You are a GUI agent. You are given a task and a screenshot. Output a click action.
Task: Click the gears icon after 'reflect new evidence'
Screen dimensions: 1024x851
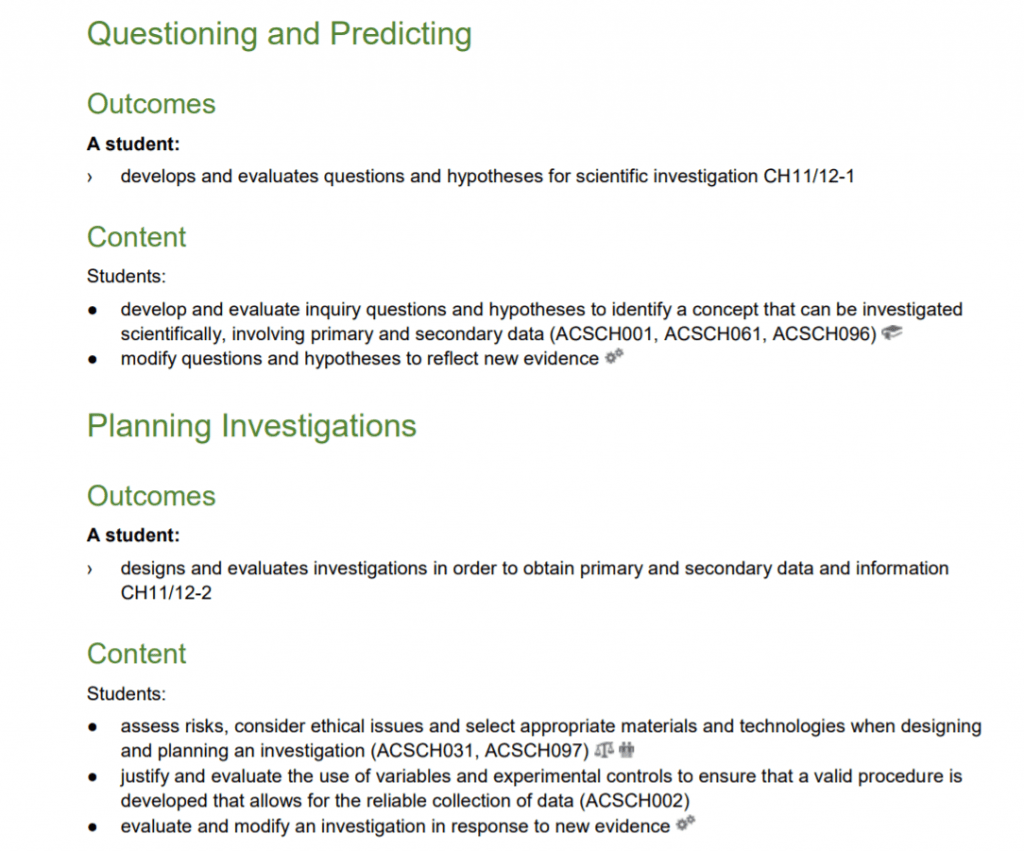click(614, 357)
